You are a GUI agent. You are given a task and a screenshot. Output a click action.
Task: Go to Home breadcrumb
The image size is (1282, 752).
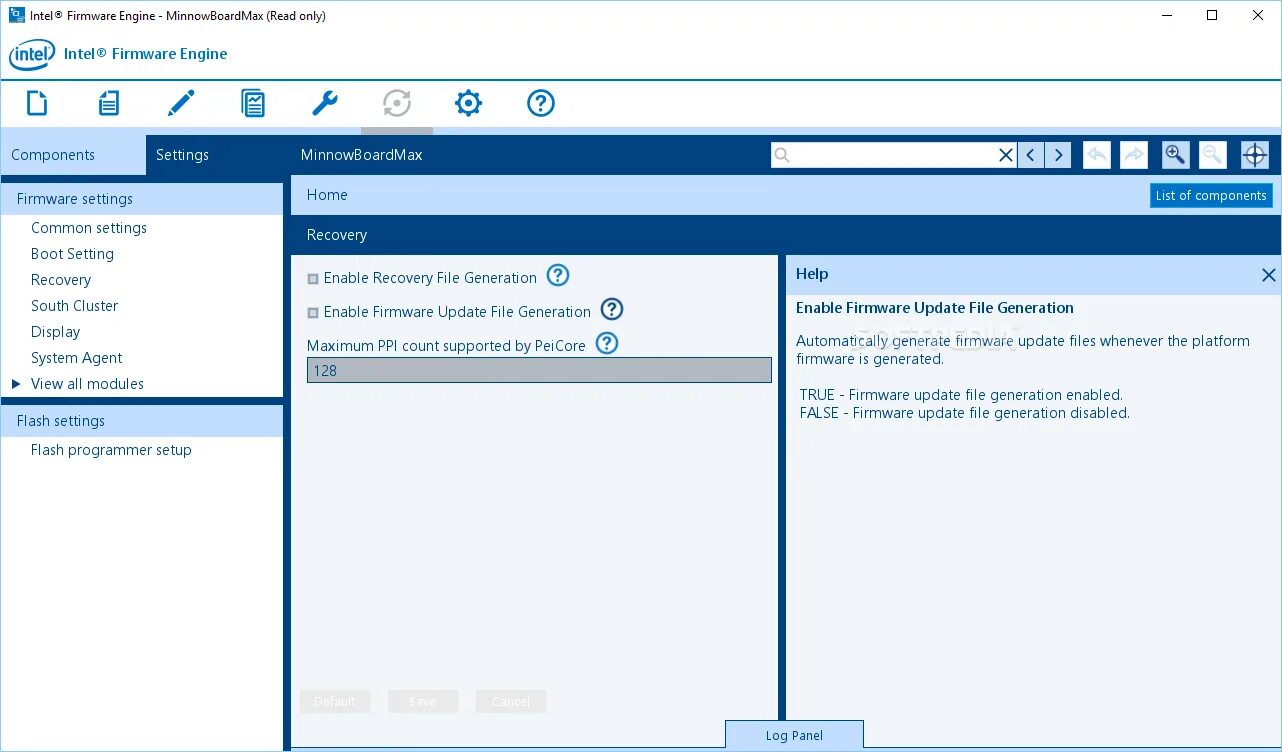coord(327,195)
